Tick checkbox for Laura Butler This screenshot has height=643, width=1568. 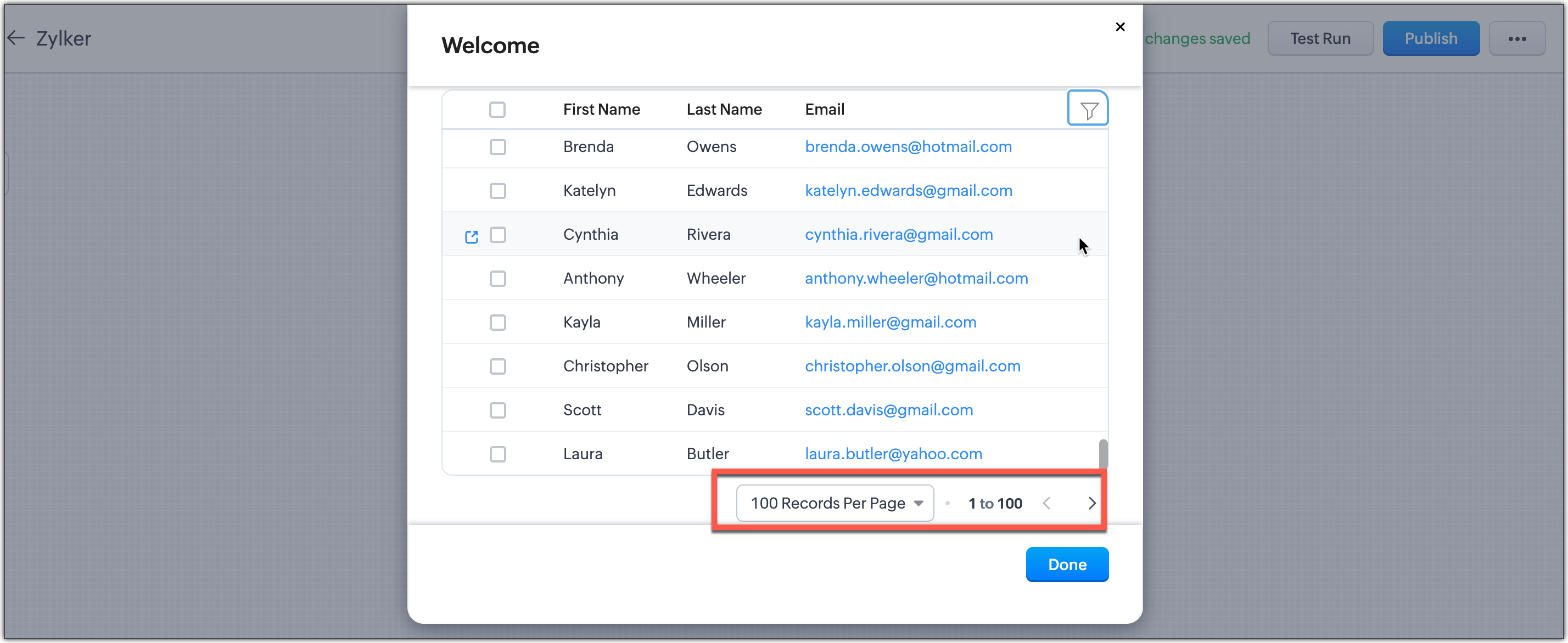tap(497, 454)
